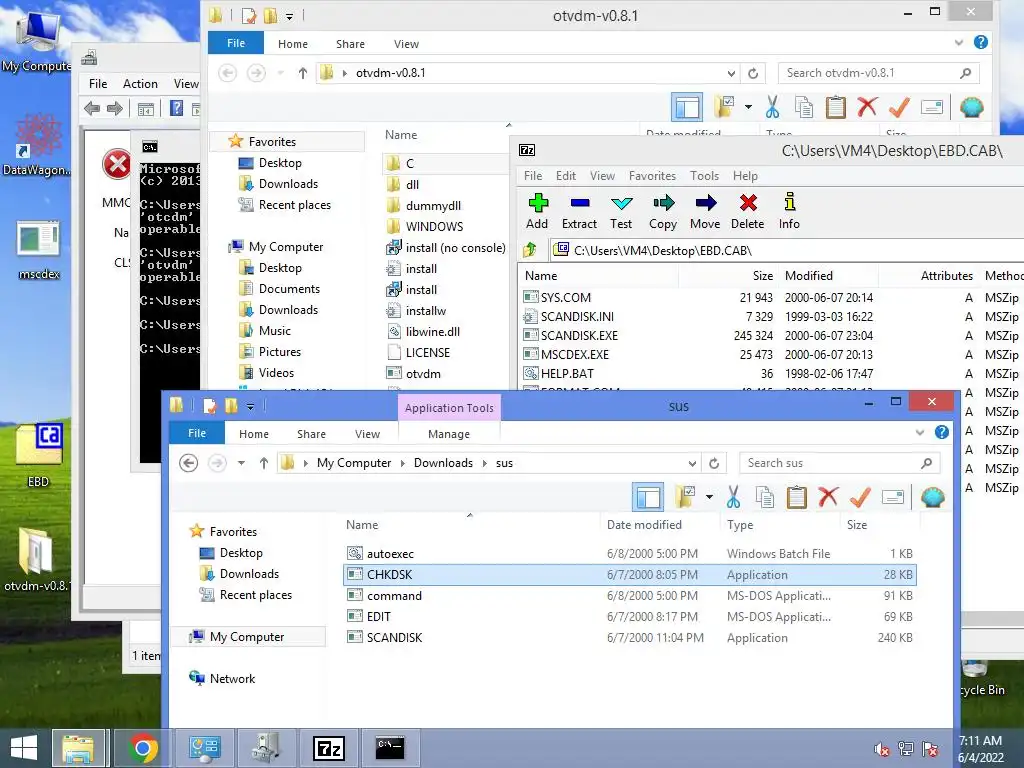
Task: Click the back button in sus window
Action: [x=189, y=463]
